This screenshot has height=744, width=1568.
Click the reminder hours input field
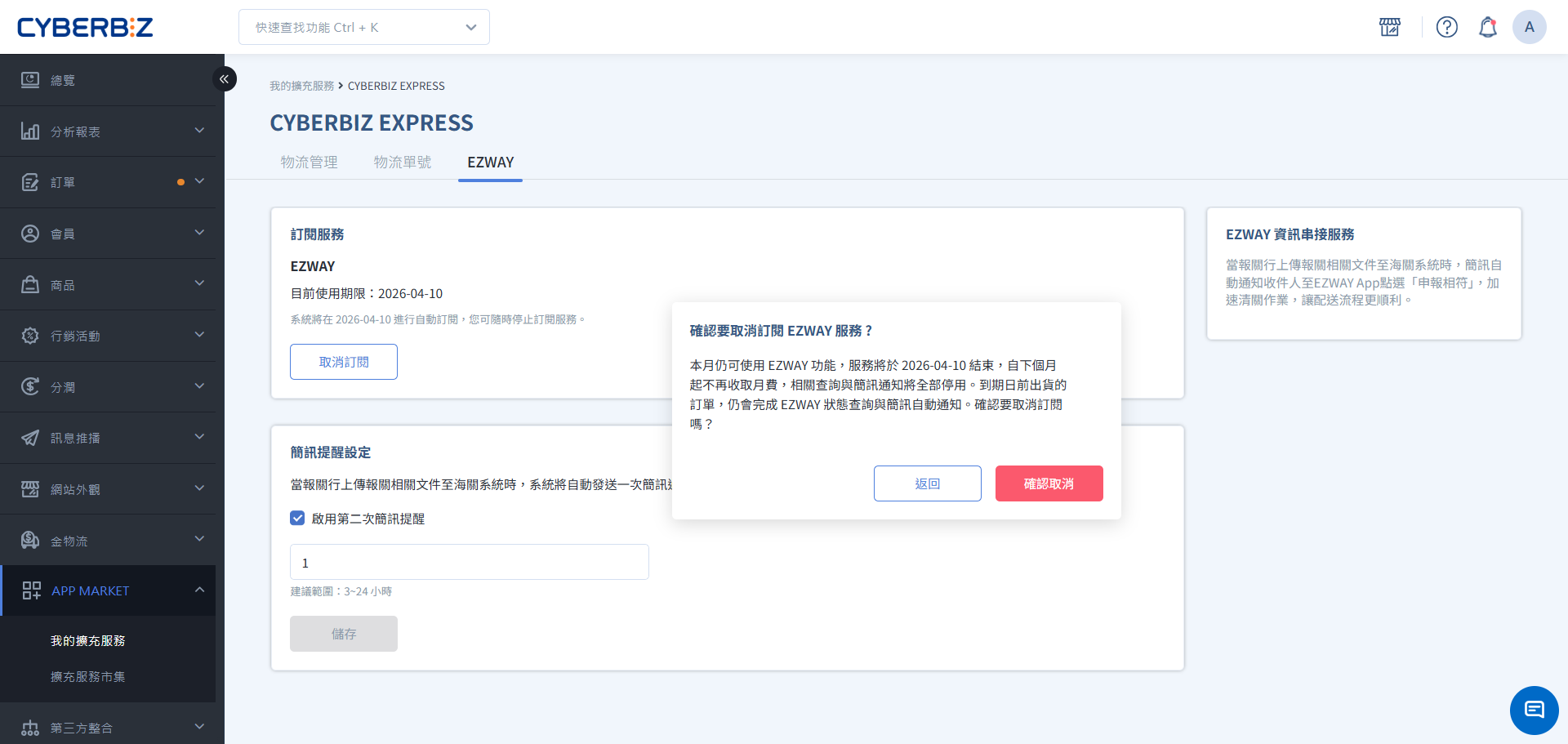469,562
